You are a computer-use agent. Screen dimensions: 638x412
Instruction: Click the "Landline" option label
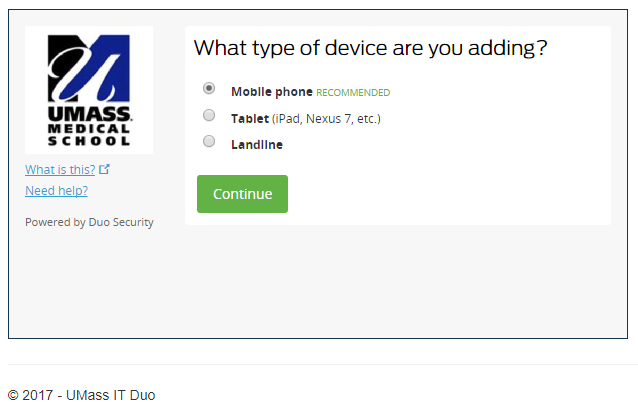coord(257,144)
